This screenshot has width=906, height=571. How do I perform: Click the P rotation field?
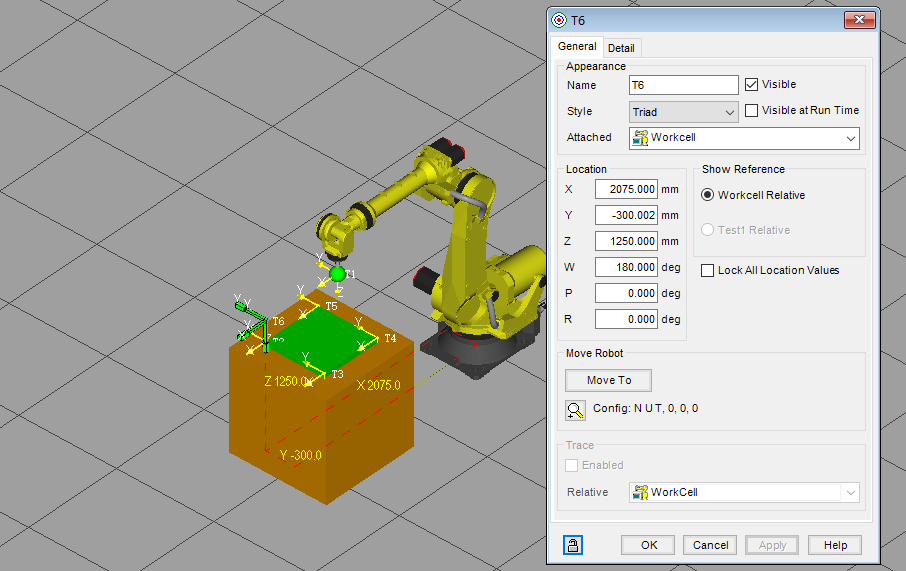tap(626, 293)
